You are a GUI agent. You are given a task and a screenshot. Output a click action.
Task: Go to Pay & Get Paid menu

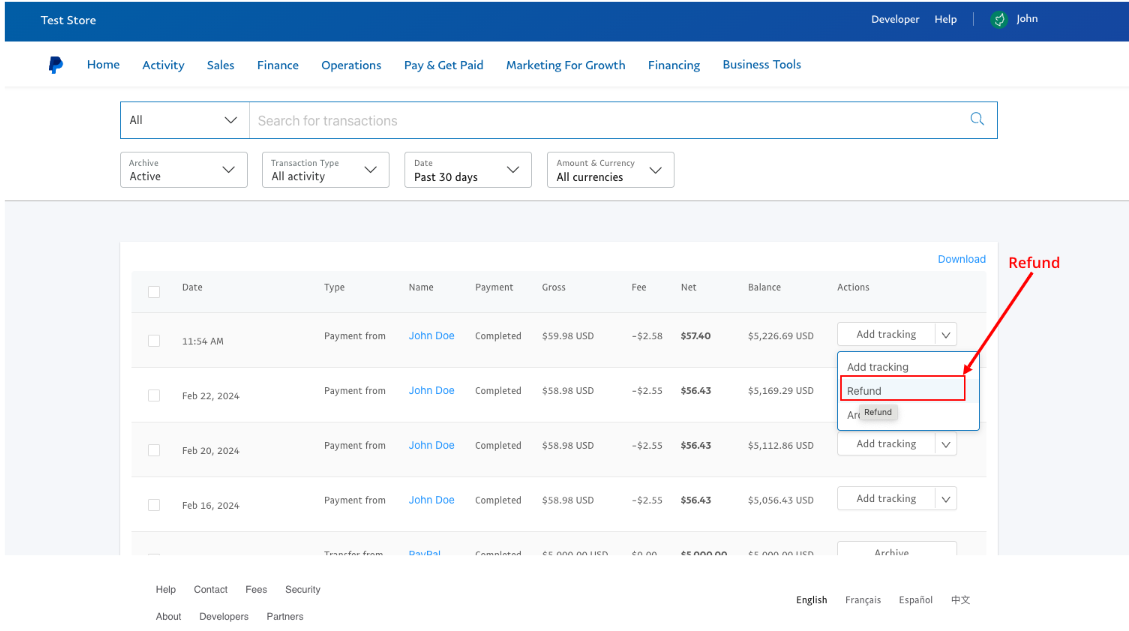(x=443, y=65)
